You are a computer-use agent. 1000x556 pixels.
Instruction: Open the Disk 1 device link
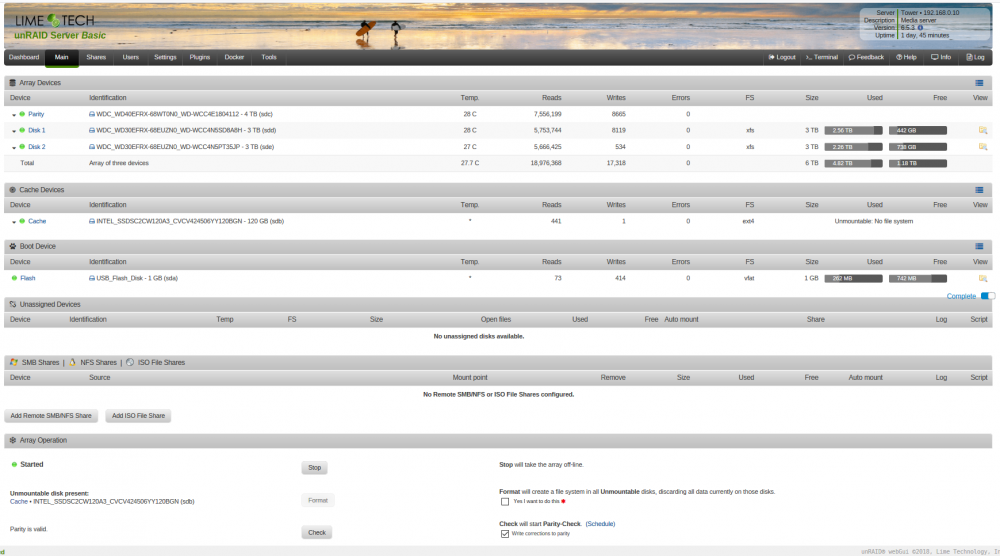coord(37,130)
